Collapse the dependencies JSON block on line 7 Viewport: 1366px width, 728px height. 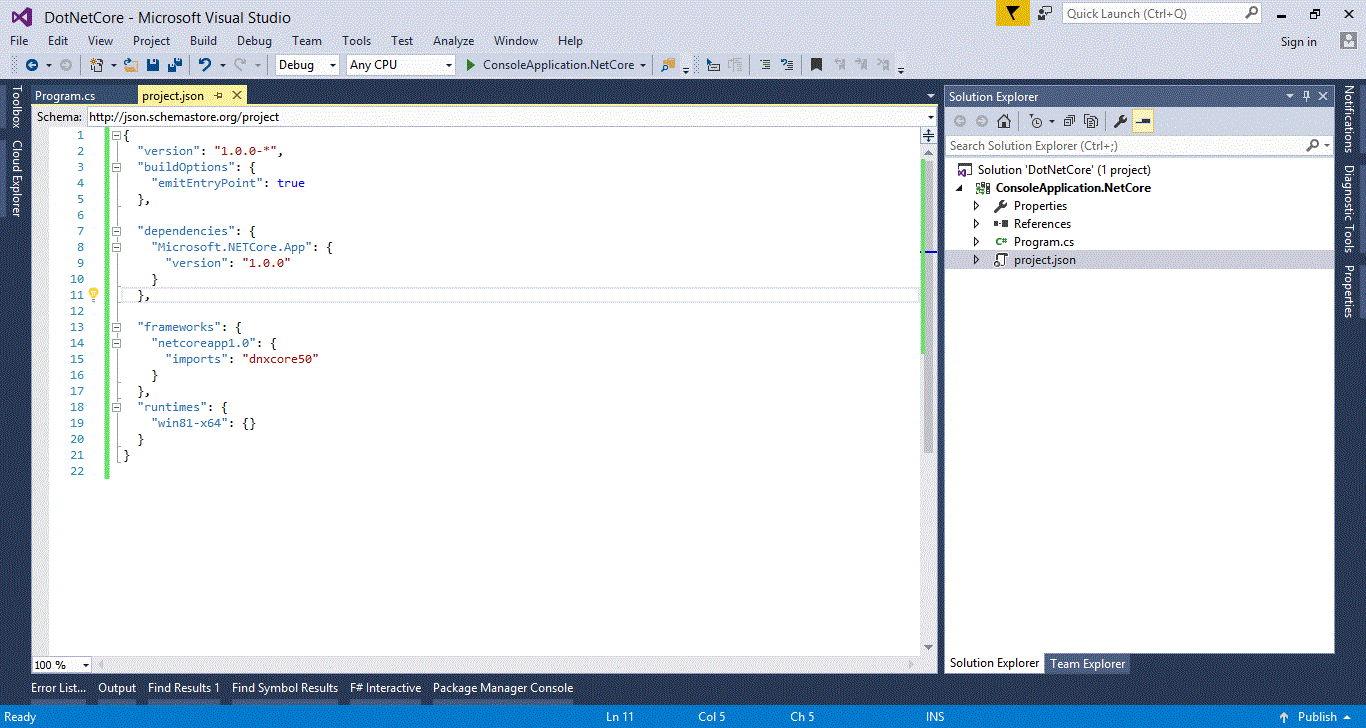(116, 230)
